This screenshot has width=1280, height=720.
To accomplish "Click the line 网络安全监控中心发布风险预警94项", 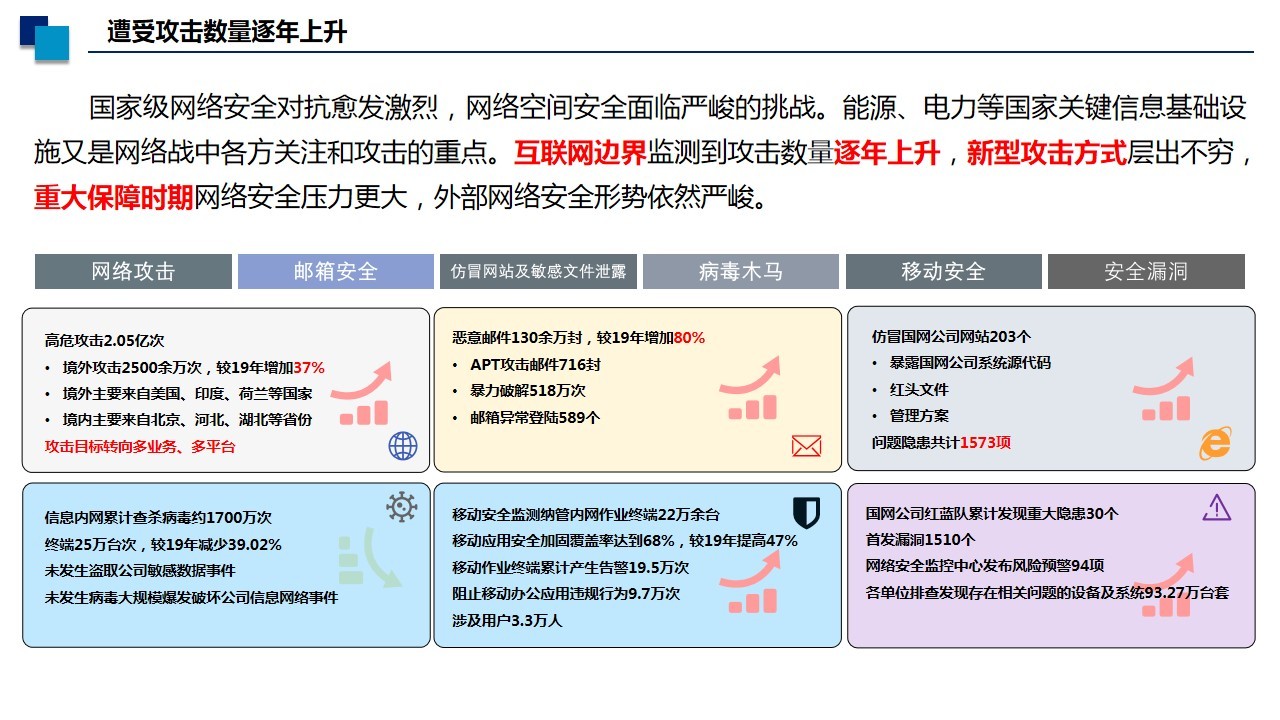I will (x=985, y=566).
